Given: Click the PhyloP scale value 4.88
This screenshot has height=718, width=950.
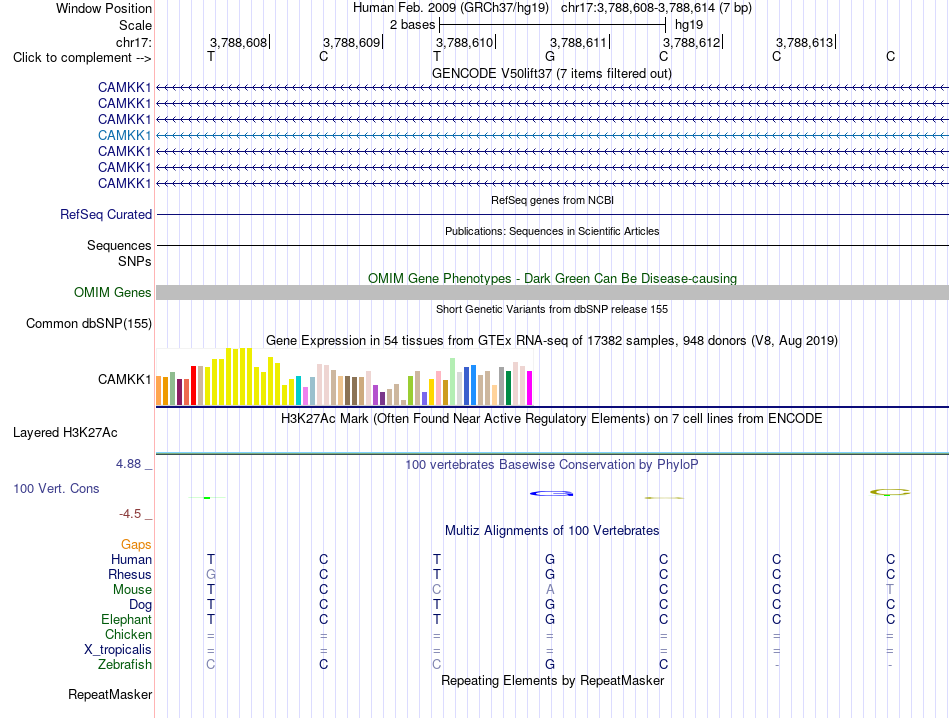Looking at the screenshot, I should click(128, 464).
